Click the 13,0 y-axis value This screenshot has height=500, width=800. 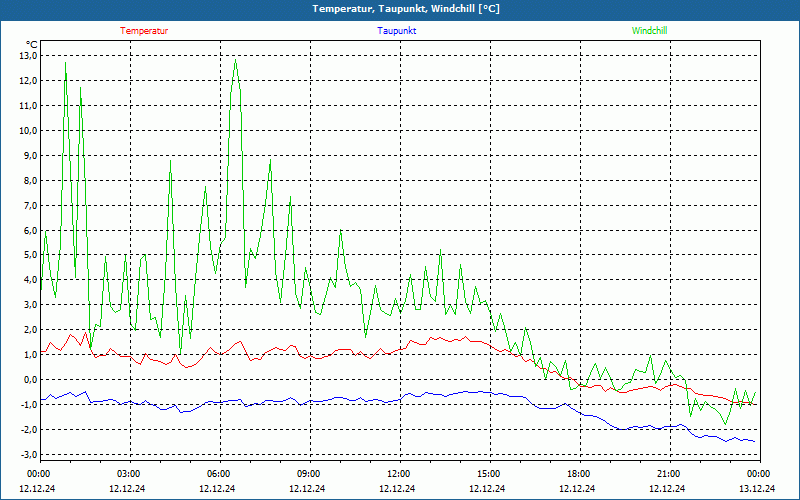(28, 55)
